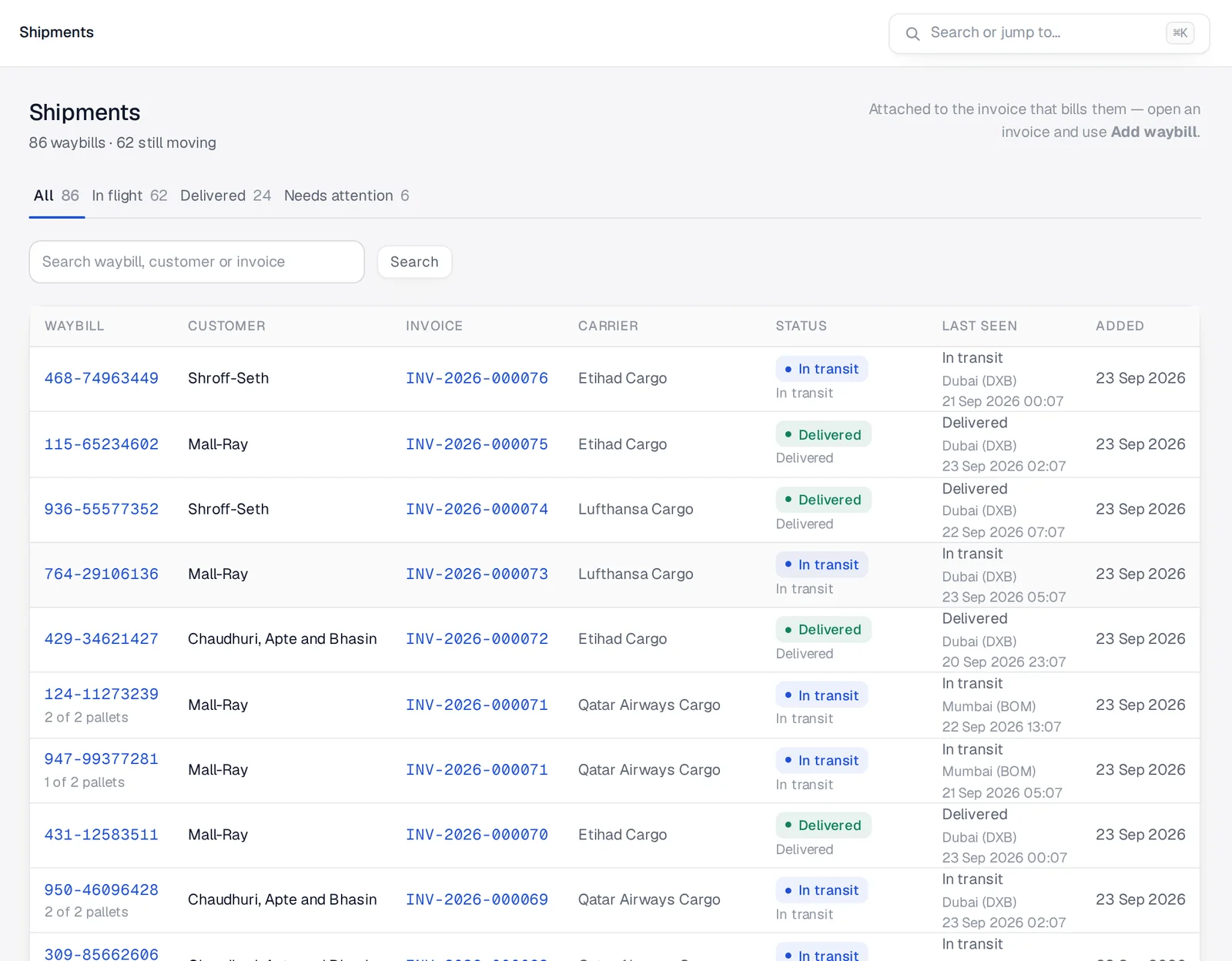Open waybill 947-99377281
This screenshot has width=1232, height=961.
[x=101, y=758]
